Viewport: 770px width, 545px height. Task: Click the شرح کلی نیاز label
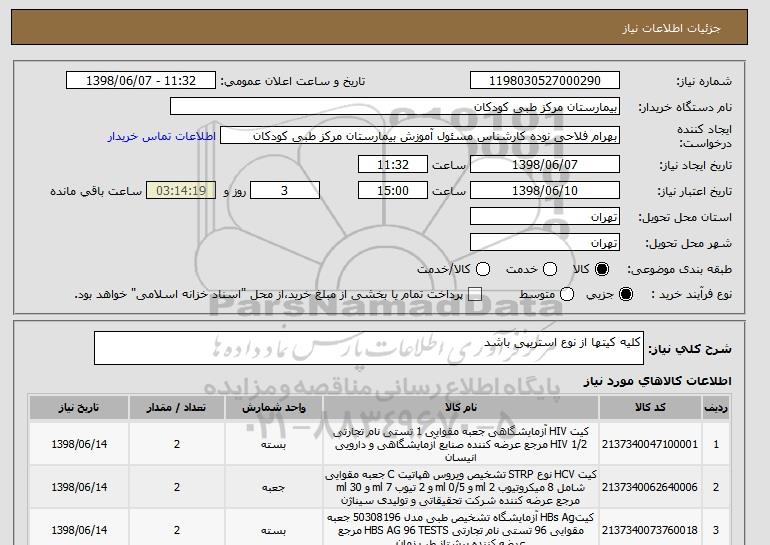click(x=690, y=349)
